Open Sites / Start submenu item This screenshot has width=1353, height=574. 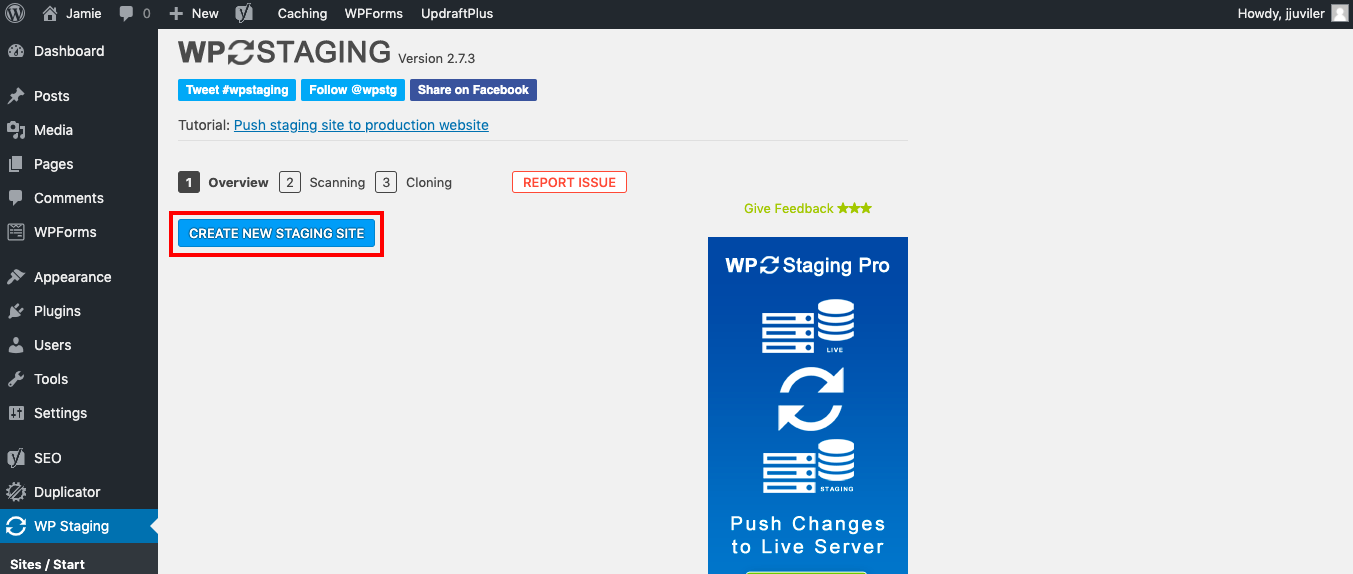[47, 564]
